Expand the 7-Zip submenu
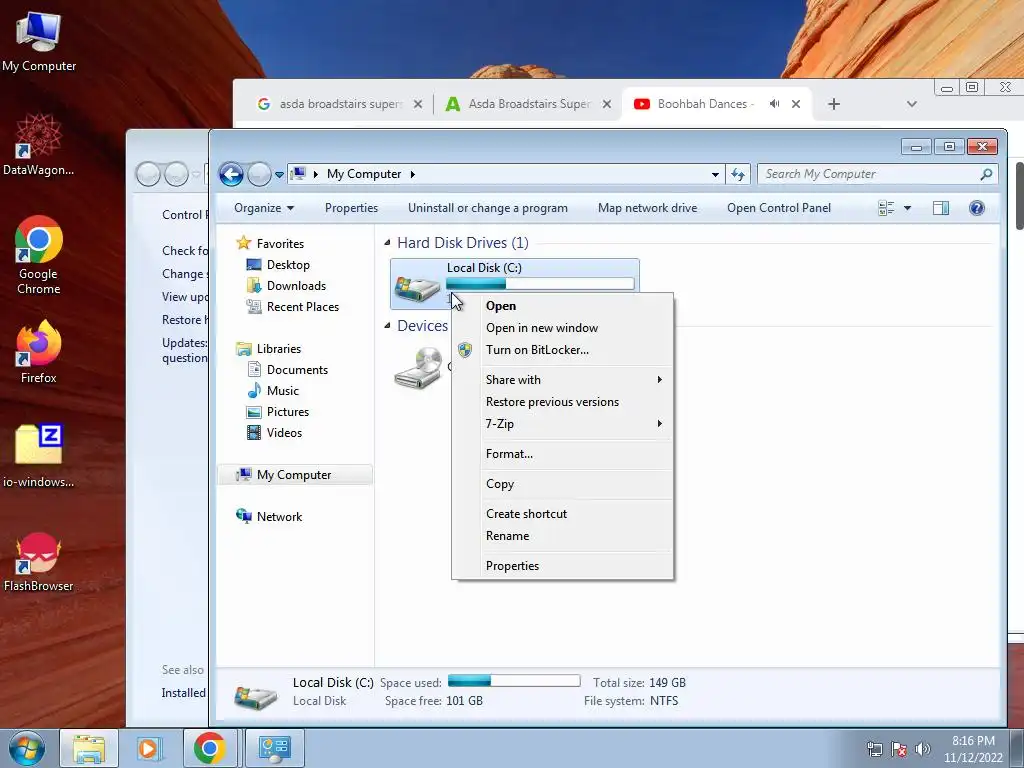The width and height of the screenshot is (1024, 768). click(x=562, y=424)
